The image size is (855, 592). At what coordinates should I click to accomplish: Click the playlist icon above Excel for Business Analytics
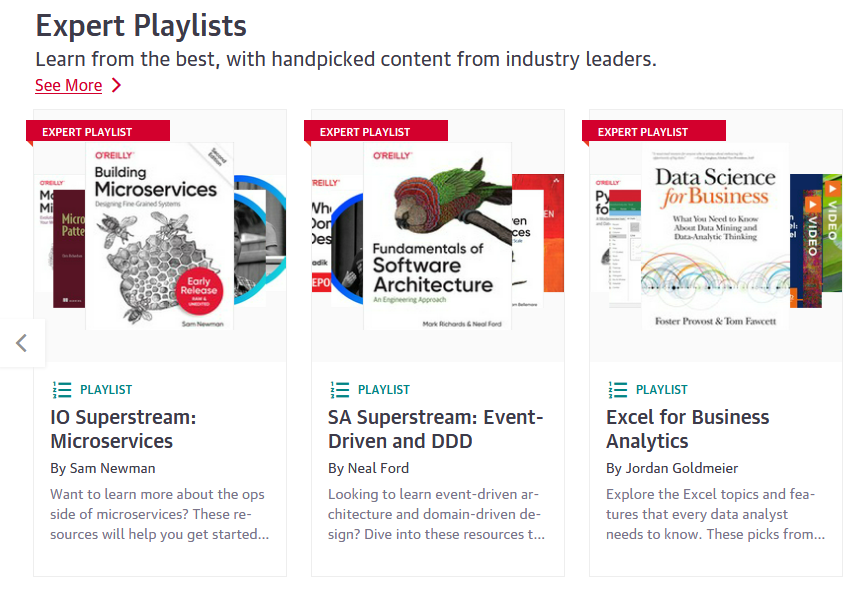click(x=618, y=390)
